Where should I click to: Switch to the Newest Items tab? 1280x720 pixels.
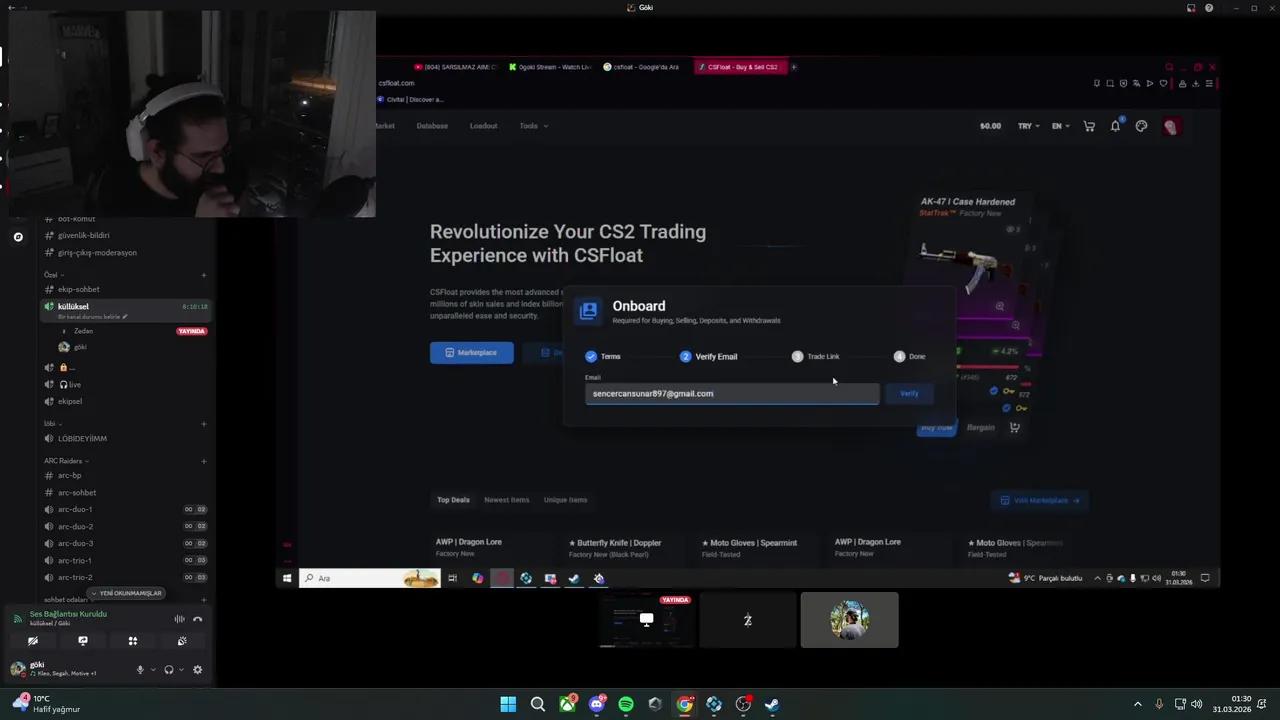506,500
